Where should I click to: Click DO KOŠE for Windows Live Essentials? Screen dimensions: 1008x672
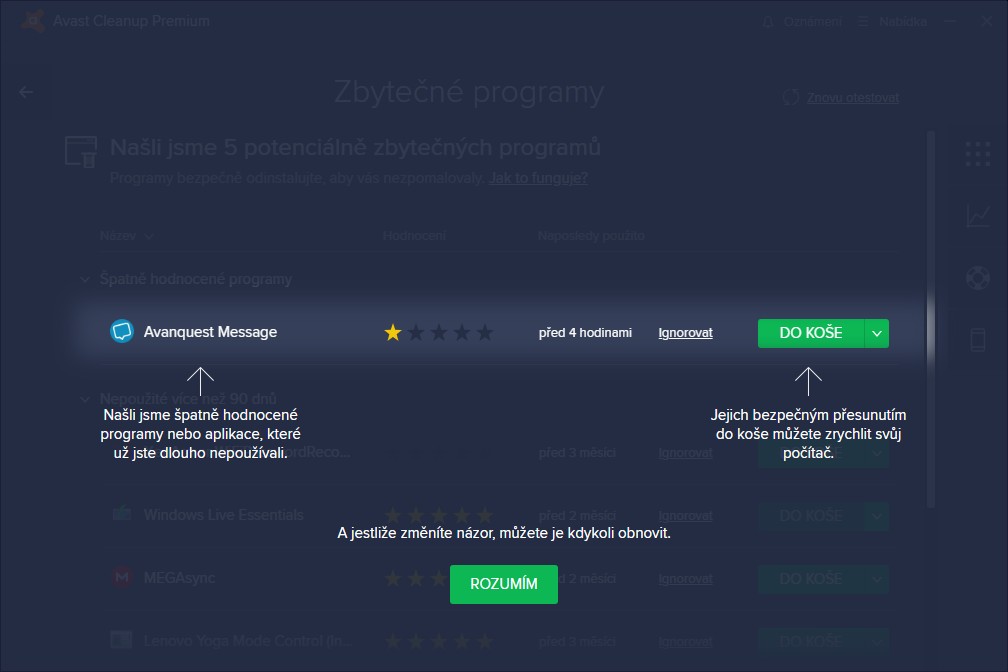point(811,516)
